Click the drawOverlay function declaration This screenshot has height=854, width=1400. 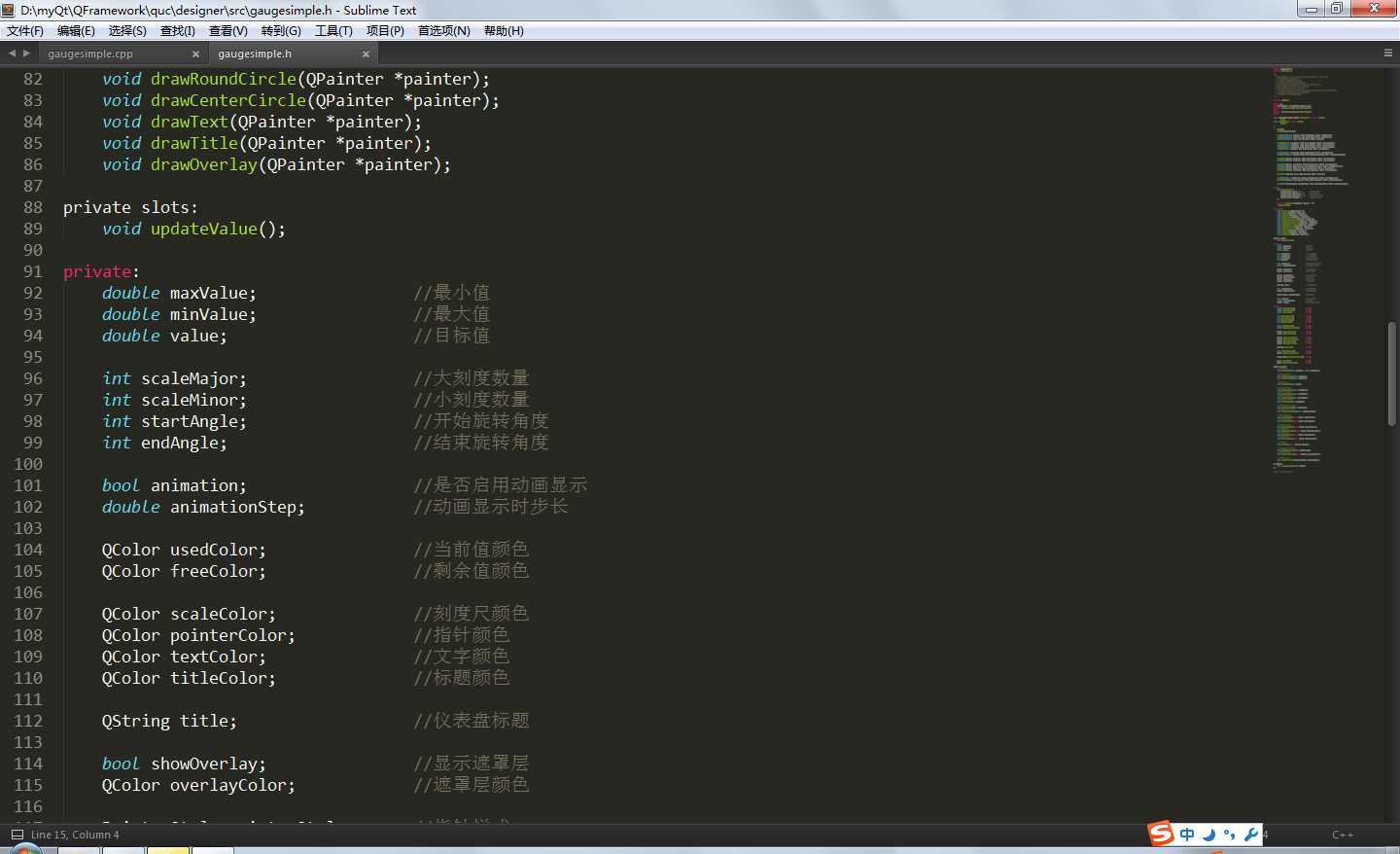[277, 164]
